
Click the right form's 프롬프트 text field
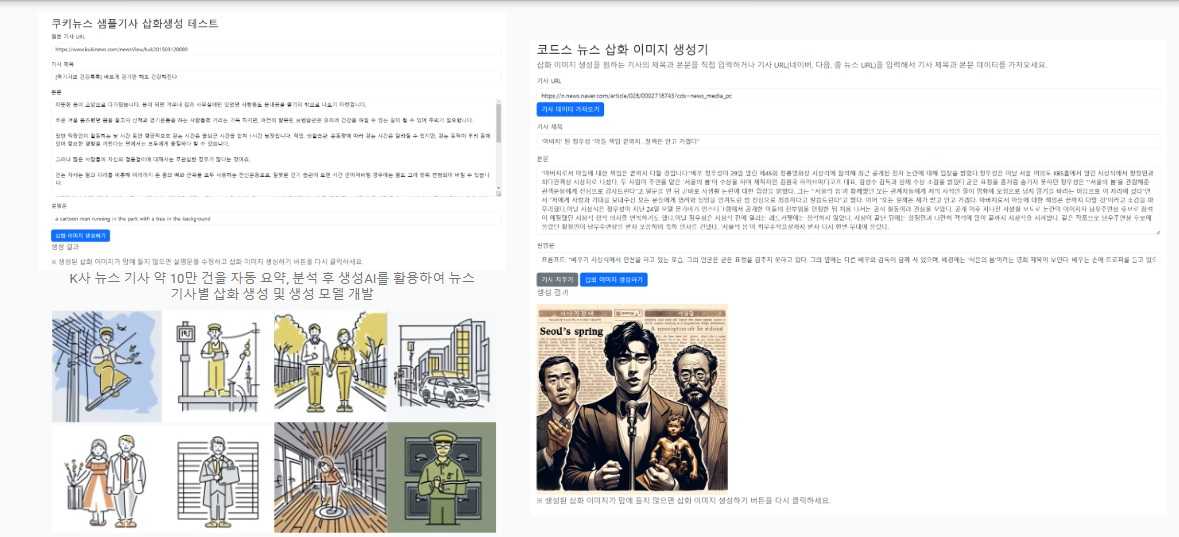(849, 259)
